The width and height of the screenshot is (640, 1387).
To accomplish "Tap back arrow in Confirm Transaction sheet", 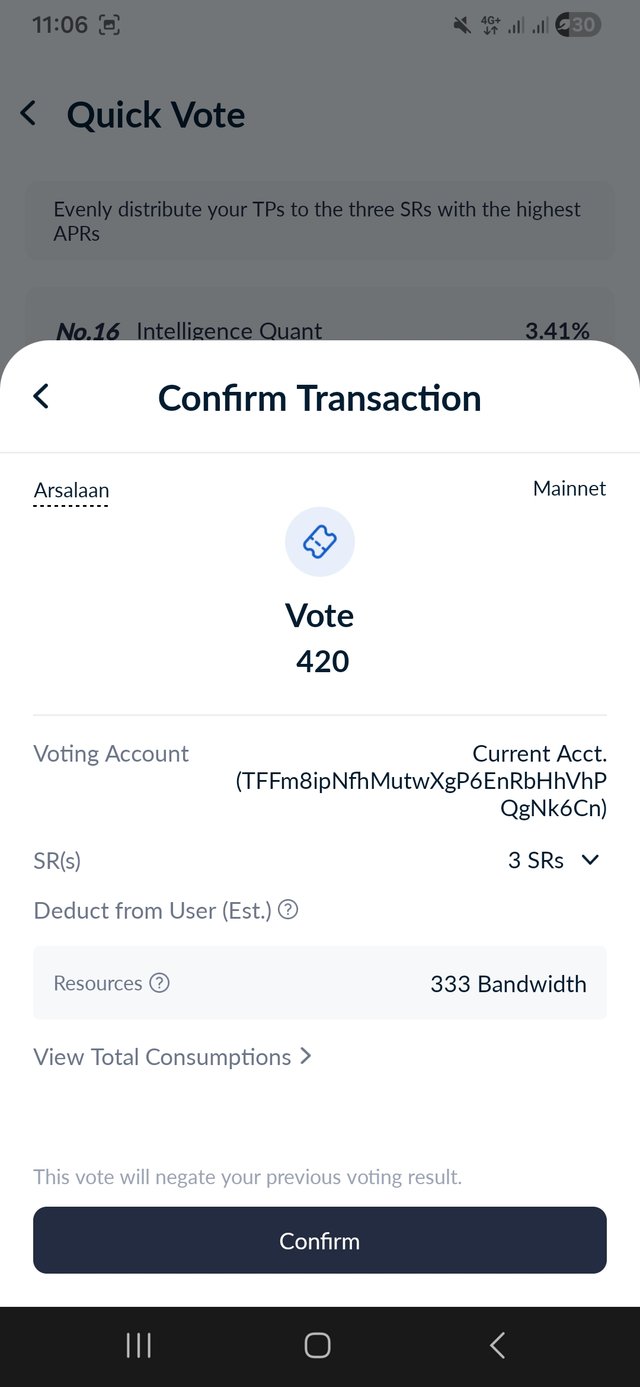I will (41, 396).
